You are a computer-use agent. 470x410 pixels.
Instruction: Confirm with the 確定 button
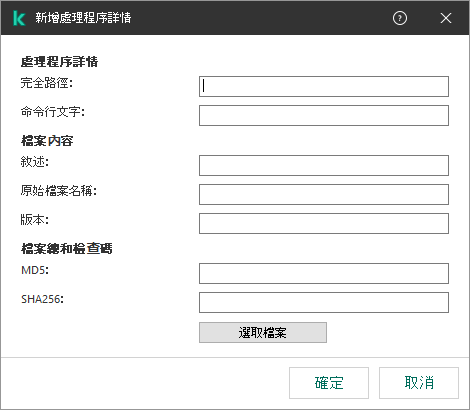pos(329,383)
